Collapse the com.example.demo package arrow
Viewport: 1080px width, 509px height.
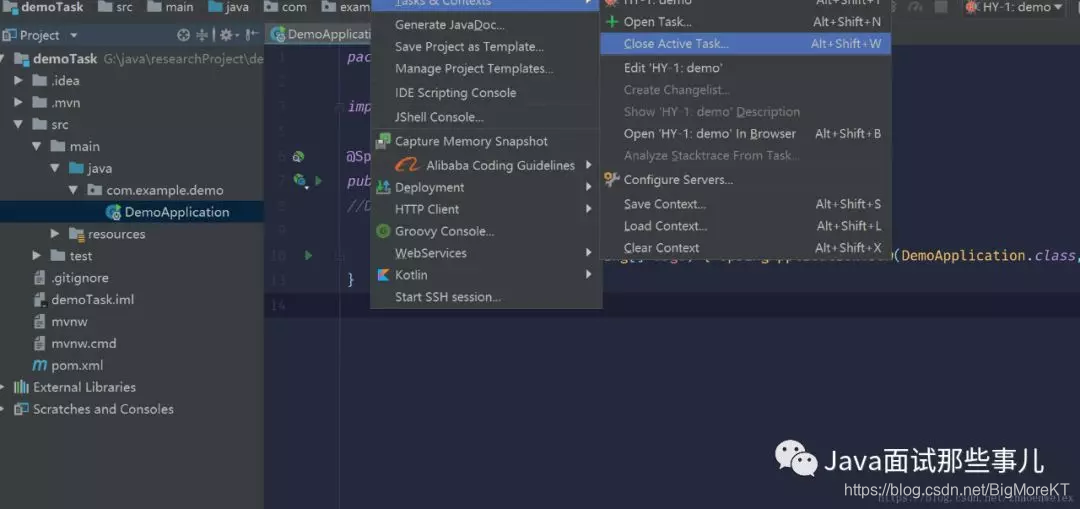pyautogui.click(x=74, y=190)
